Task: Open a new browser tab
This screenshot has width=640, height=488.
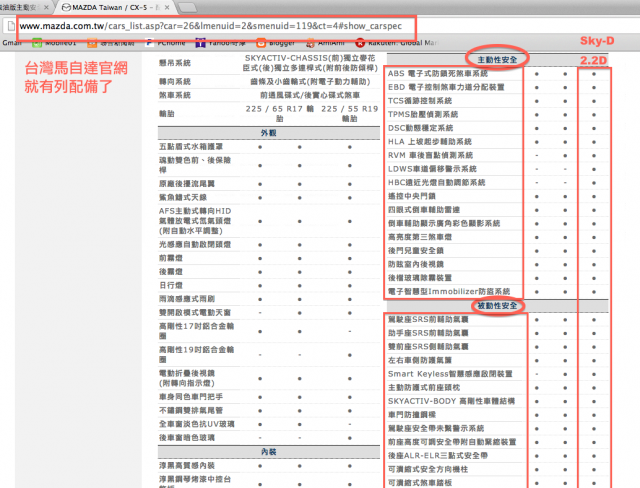Action: click(187, 8)
